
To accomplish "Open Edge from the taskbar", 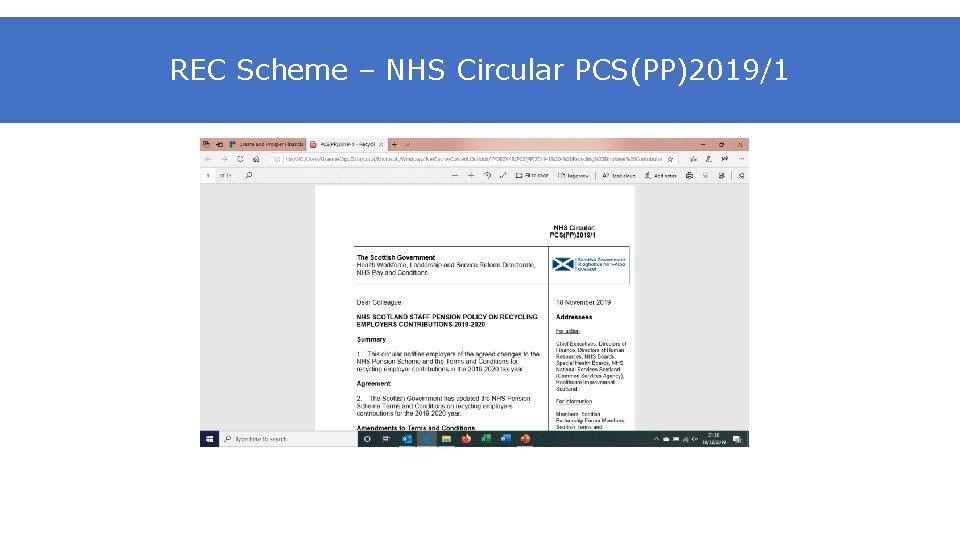I will [427, 439].
